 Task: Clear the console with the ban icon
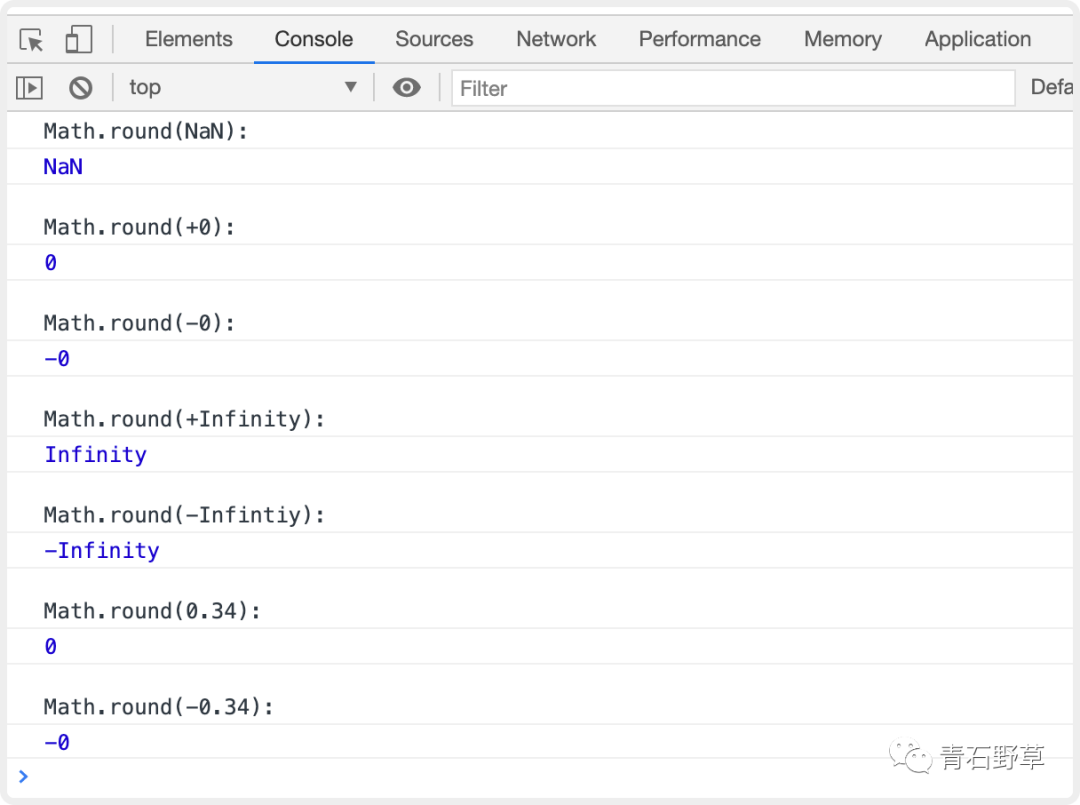[81, 87]
